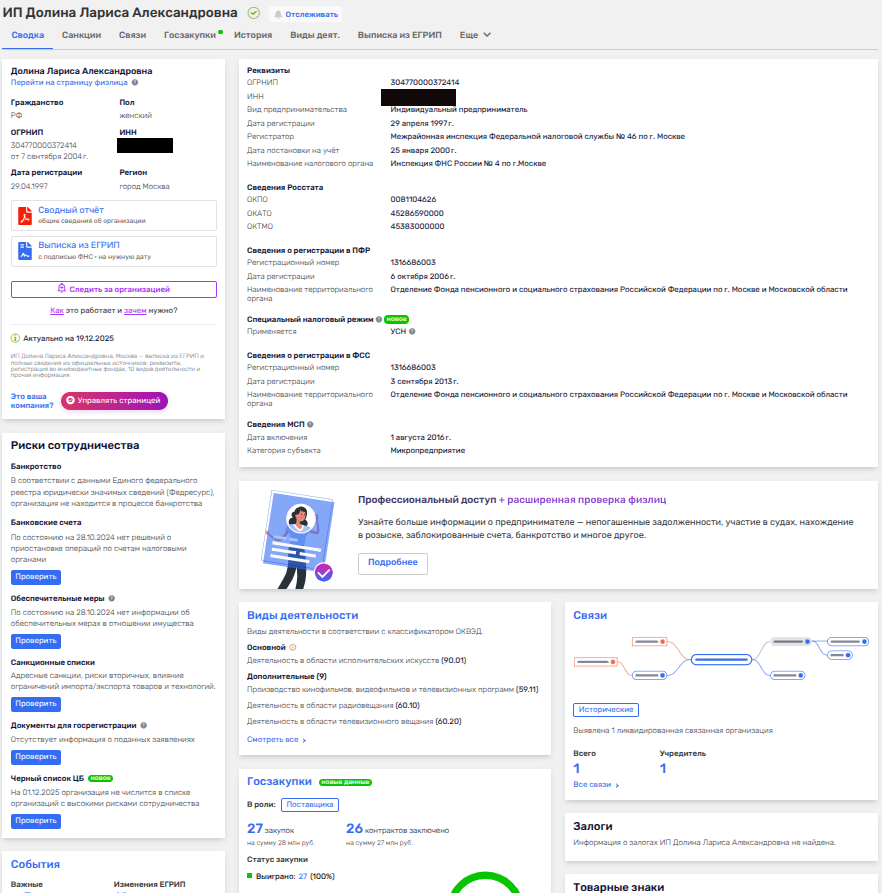Expand Все связи link
The image size is (882, 893).
click(596, 785)
